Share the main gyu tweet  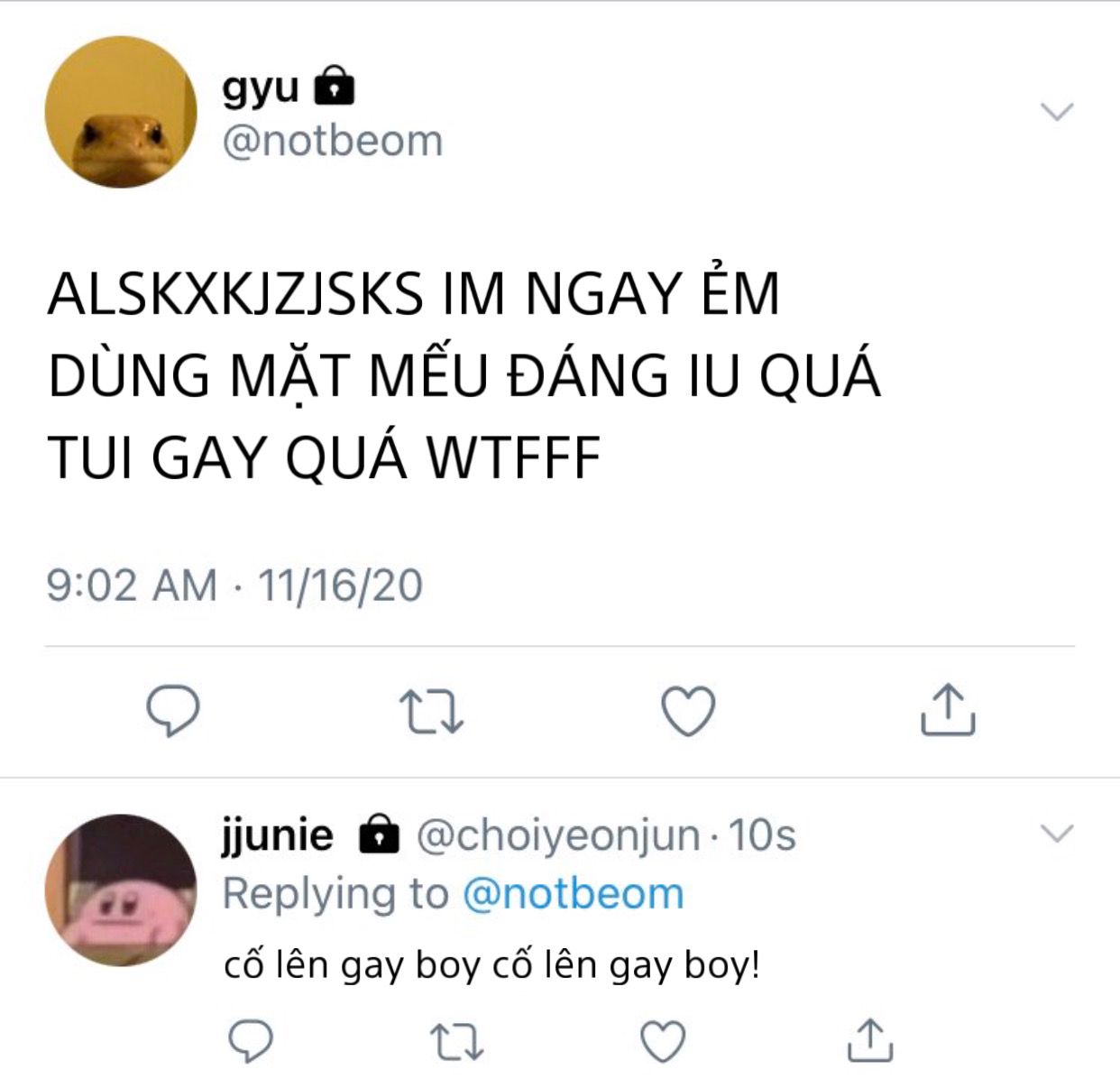(948, 709)
